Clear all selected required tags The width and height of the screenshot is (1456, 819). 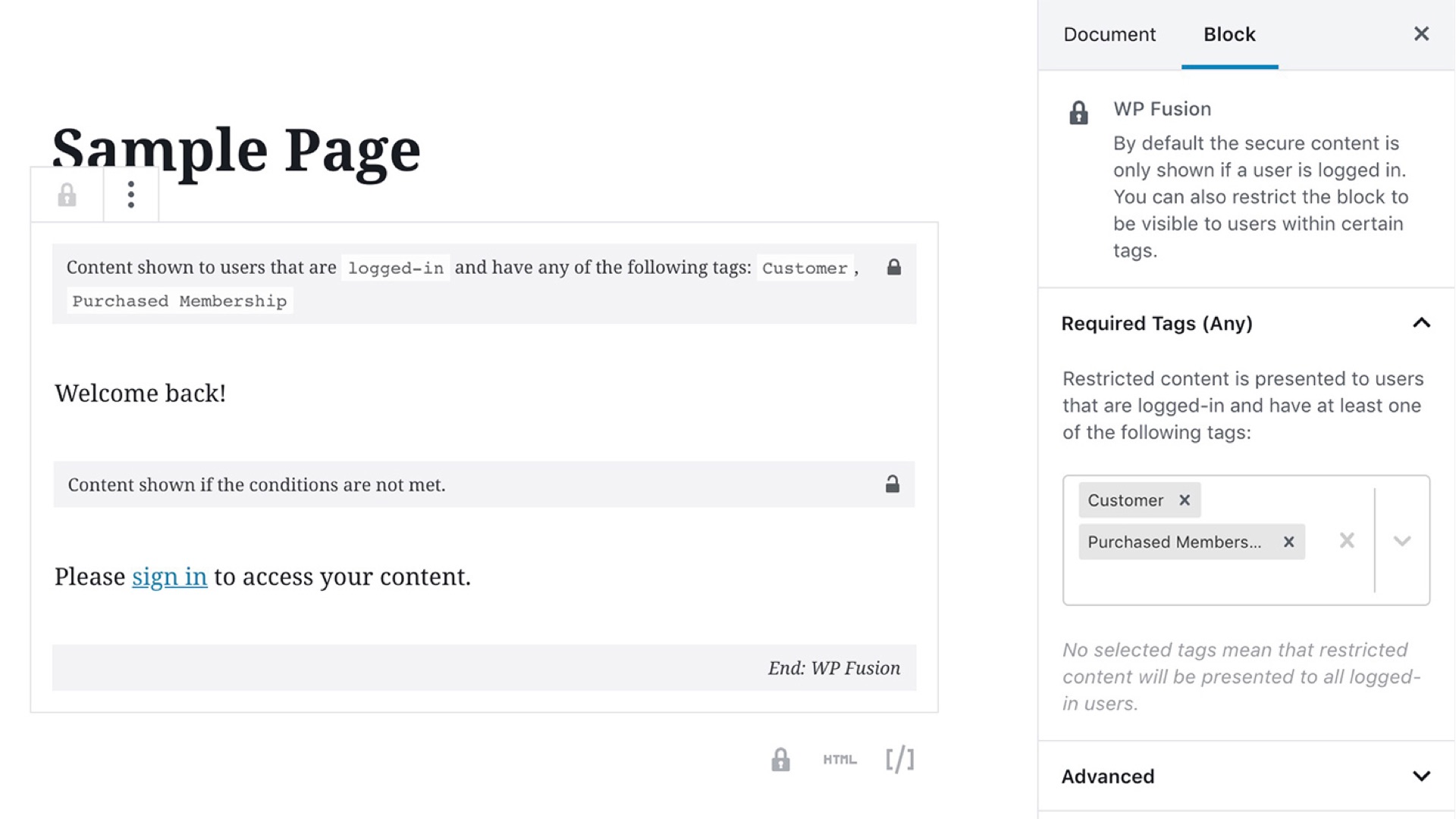1347,540
